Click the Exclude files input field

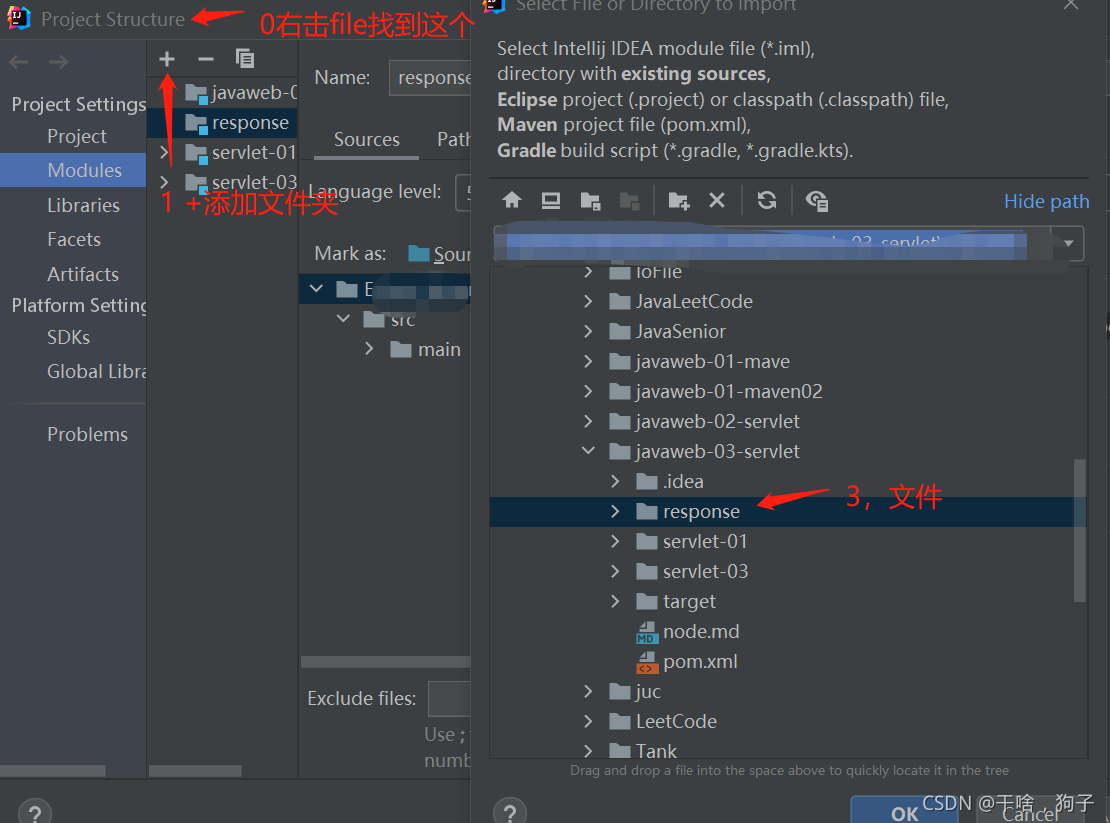point(450,698)
